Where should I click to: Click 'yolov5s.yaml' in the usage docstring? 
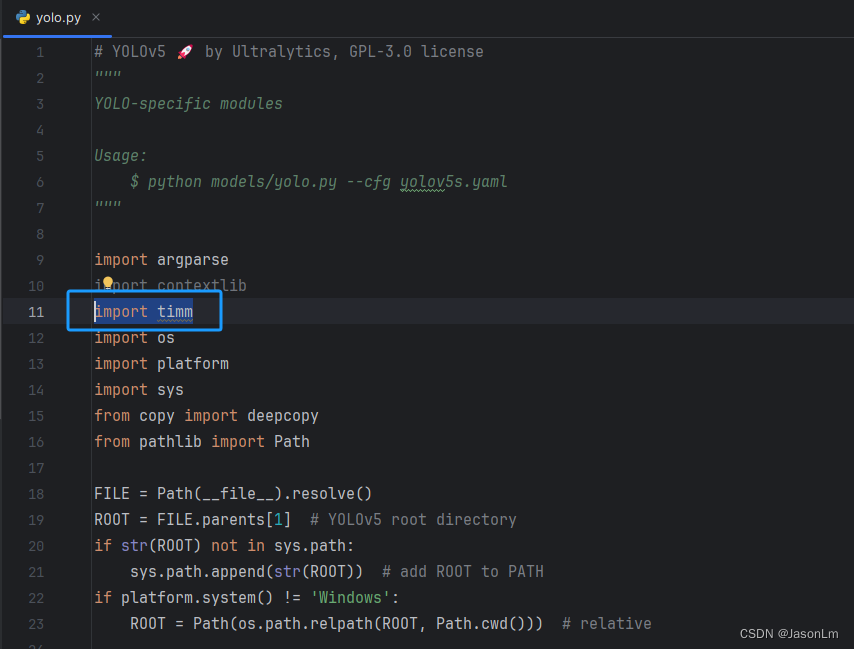(454, 182)
